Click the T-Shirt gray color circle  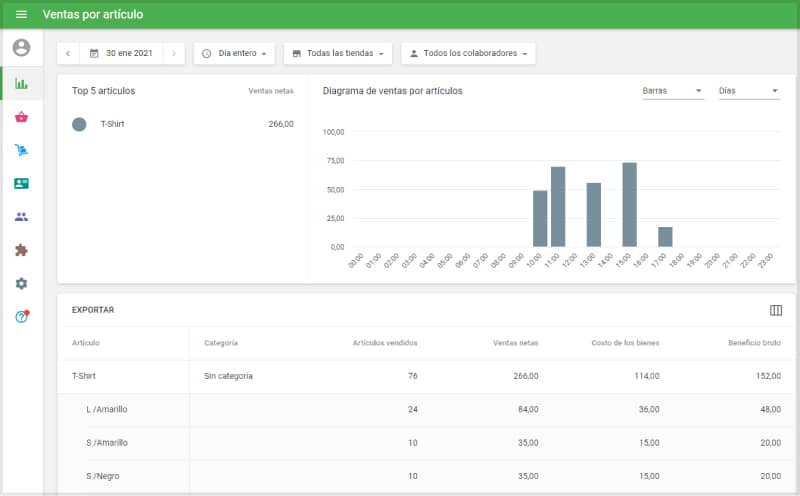[x=79, y=124]
